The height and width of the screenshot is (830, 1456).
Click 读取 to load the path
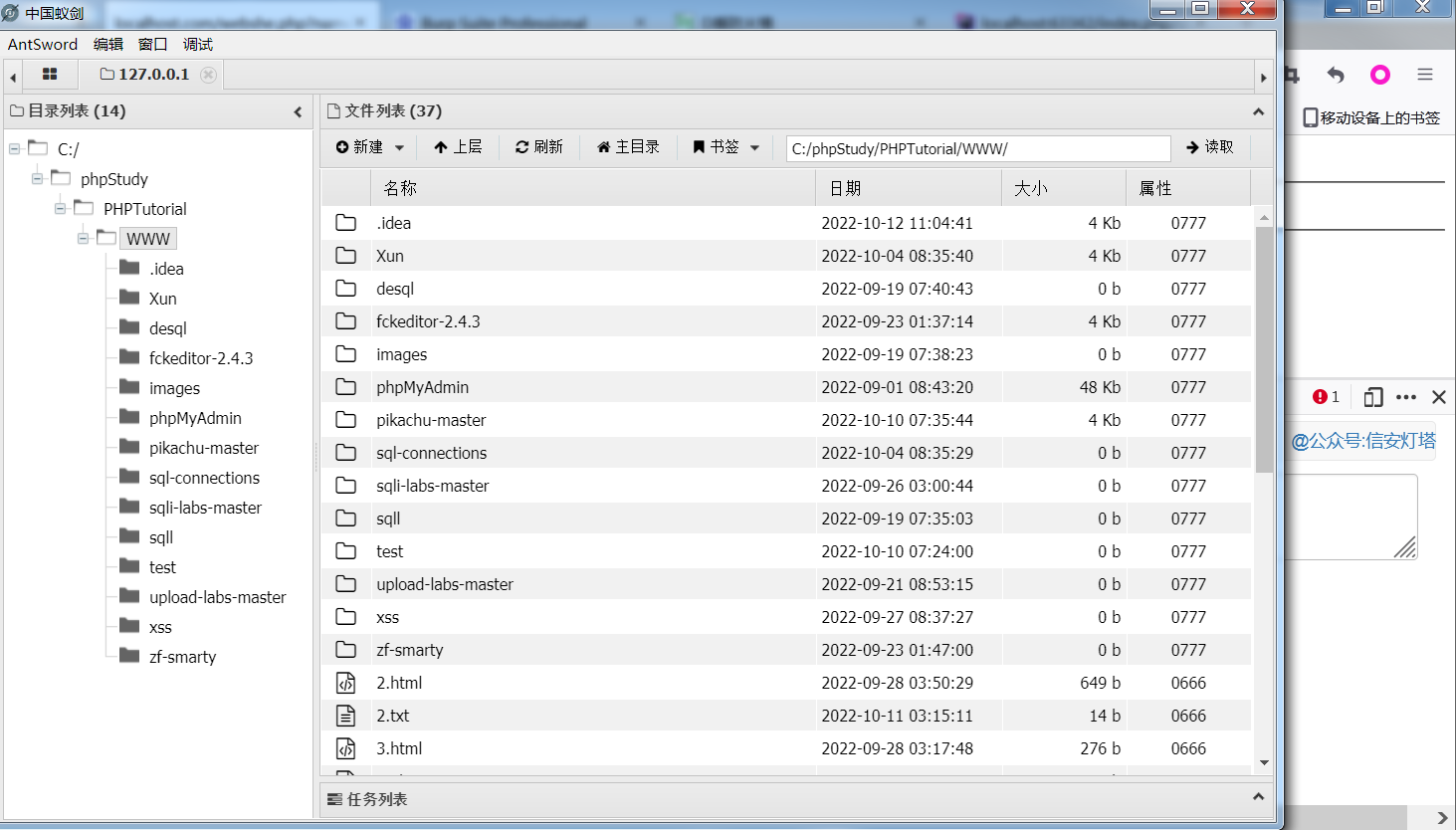(x=1210, y=147)
